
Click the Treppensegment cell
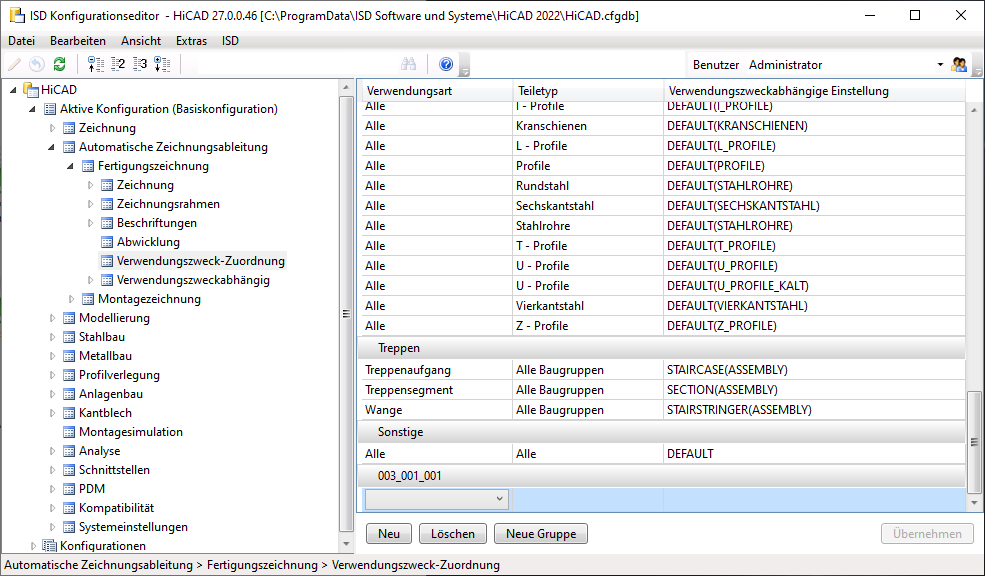click(436, 390)
